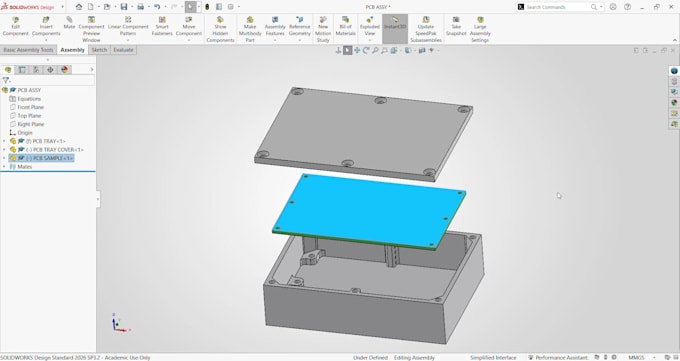Switch to the Assembly tab

72,50
